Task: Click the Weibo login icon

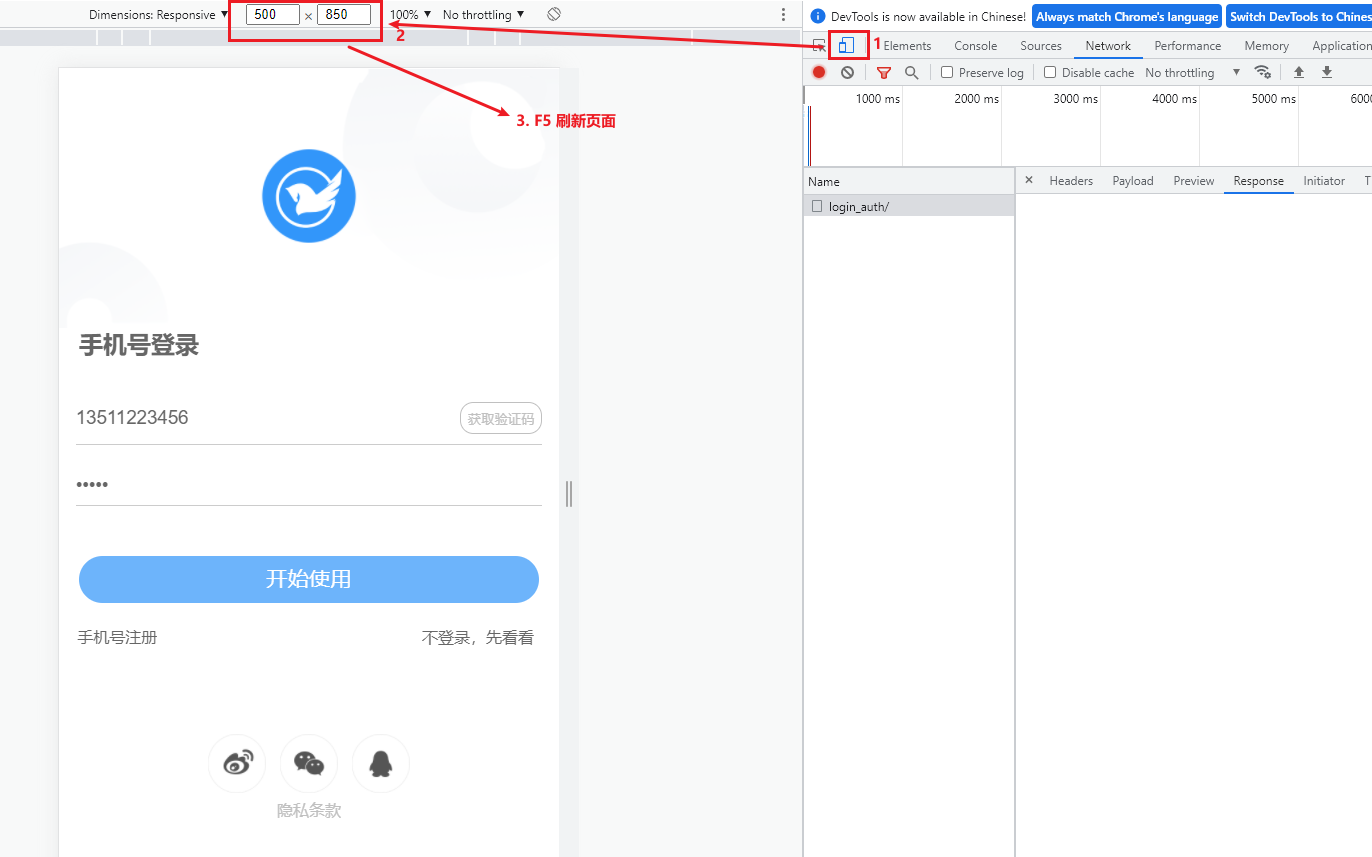Action: [237, 764]
